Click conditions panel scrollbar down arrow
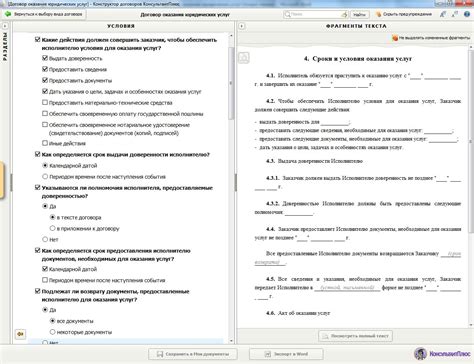474x364 pixels. coord(231,341)
